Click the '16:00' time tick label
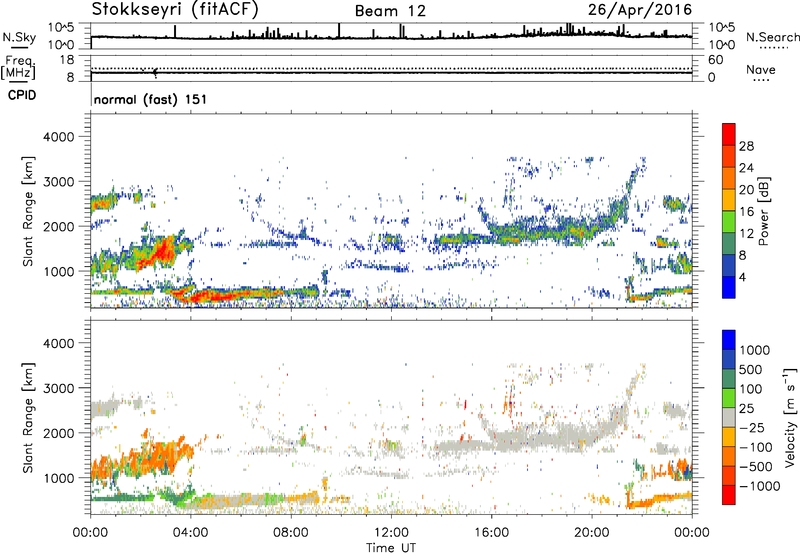Viewport: 800px width, 554px height. [x=491, y=533]
